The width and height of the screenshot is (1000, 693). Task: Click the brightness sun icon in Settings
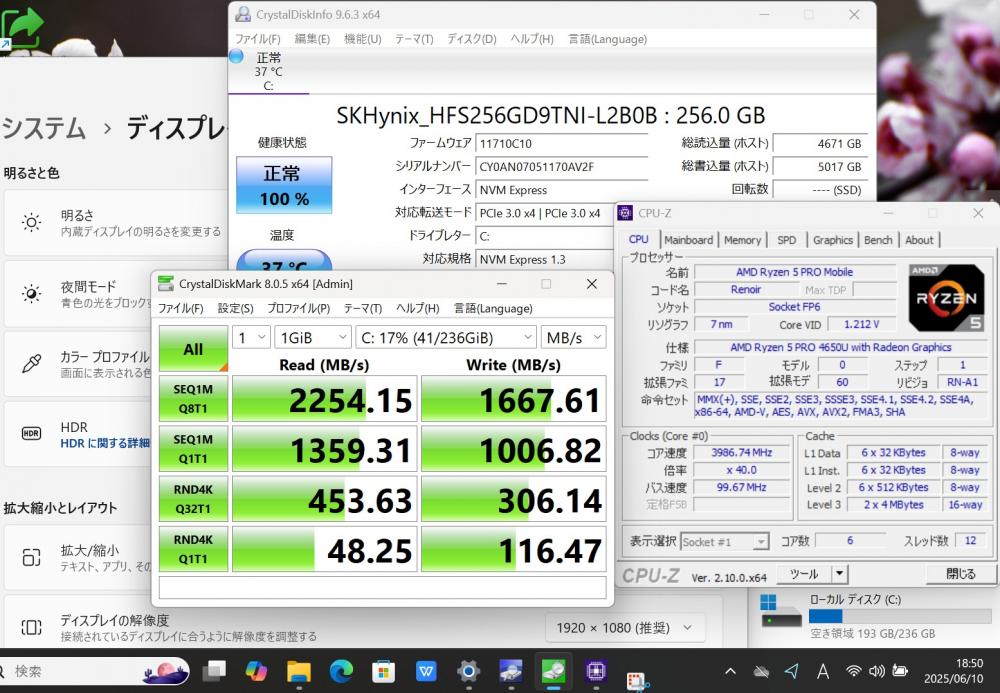[x=31, y=222]
